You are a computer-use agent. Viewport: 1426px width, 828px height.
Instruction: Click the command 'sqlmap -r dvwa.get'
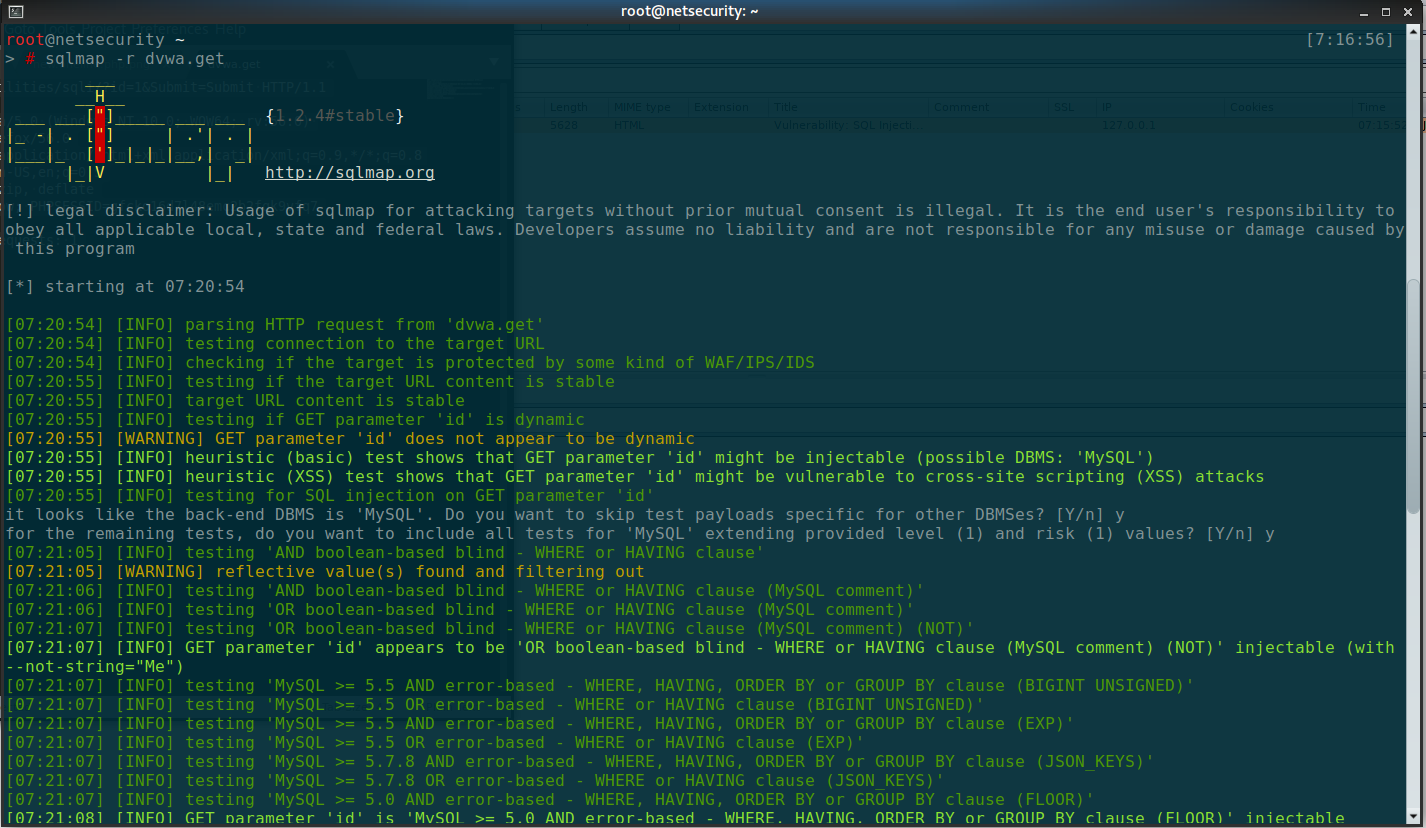coord(135,59)
